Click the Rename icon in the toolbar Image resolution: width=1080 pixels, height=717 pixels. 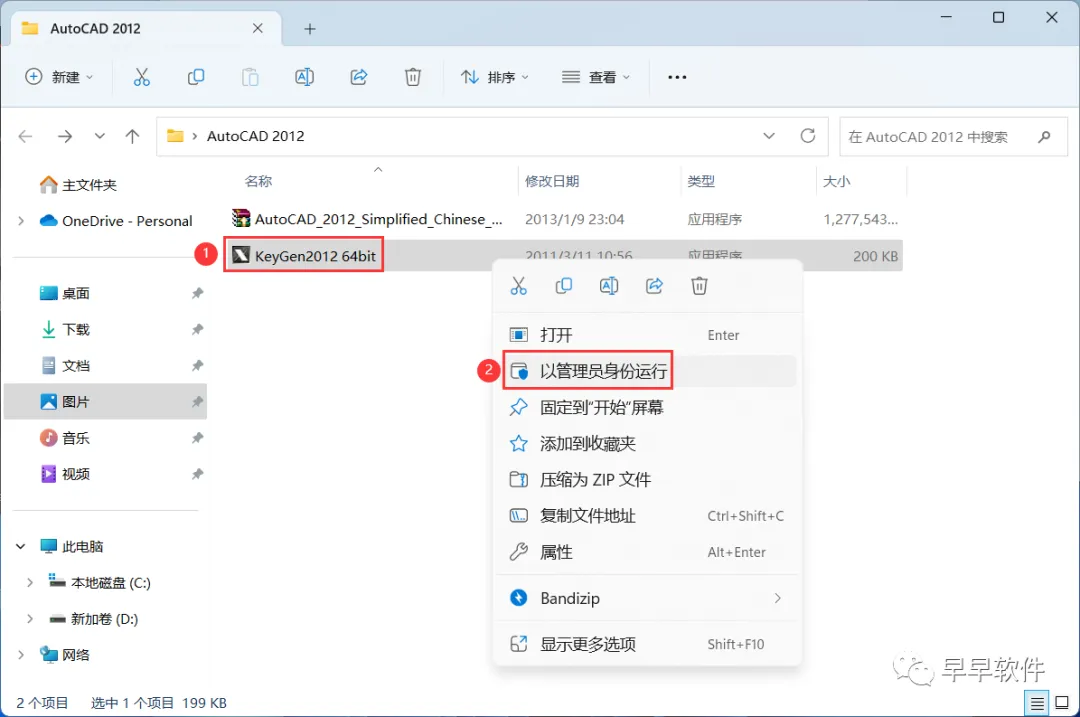(304, 77)
